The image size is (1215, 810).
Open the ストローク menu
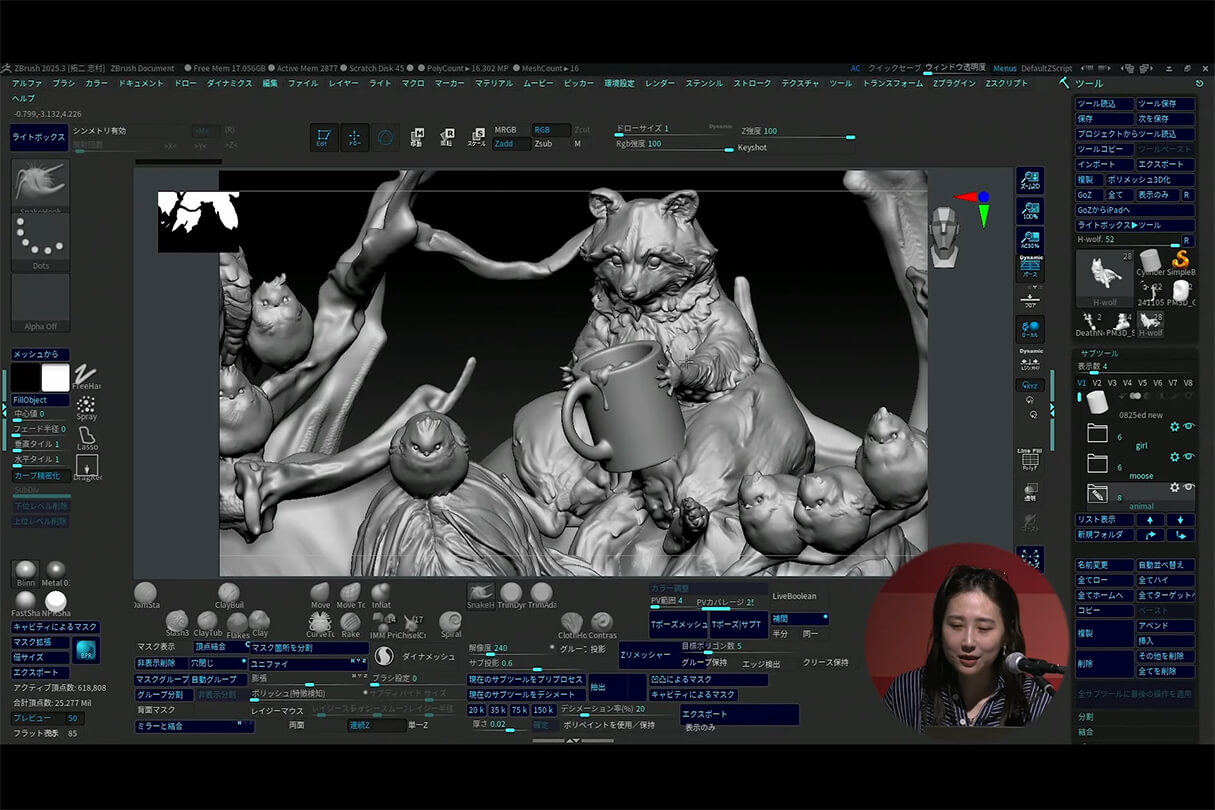752,84
